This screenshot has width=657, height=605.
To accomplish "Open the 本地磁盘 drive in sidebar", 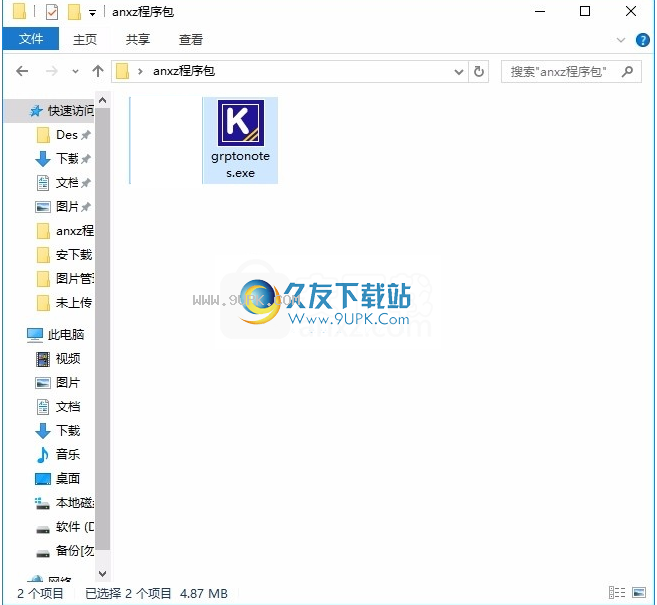I will [x=64, y=503].
